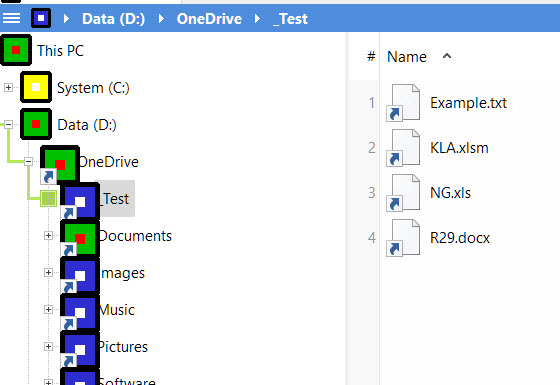Screen dimensions: 560x385
Task: Select the KLA.xlsm file name
Action: click(x=459, y=148)
